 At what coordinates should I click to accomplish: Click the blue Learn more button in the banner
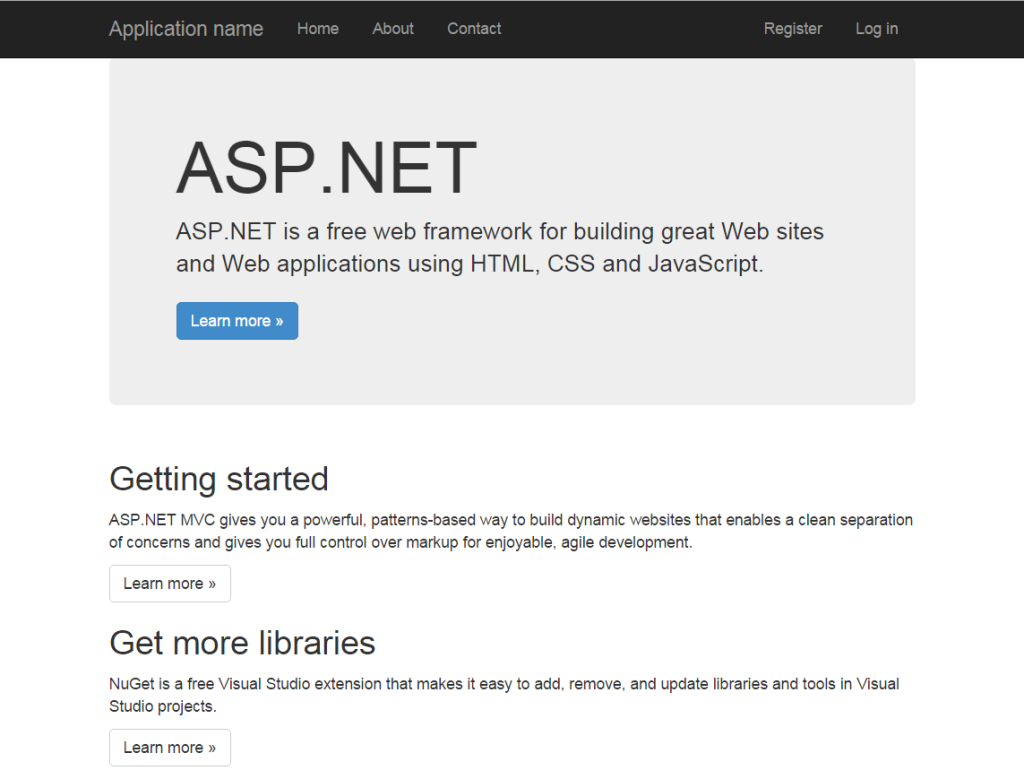click(x=237, y=320)
